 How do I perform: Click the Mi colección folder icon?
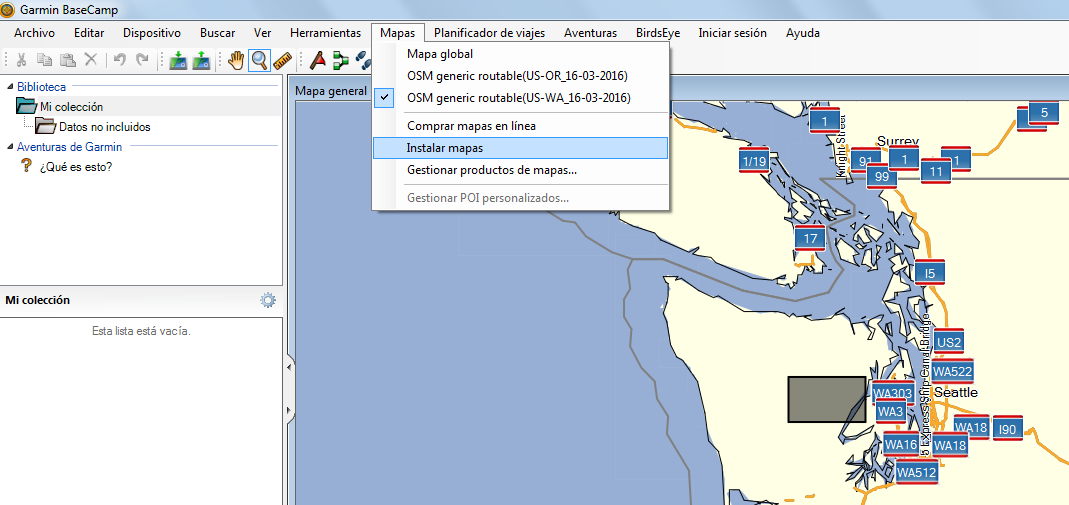(x=26, y=106)
